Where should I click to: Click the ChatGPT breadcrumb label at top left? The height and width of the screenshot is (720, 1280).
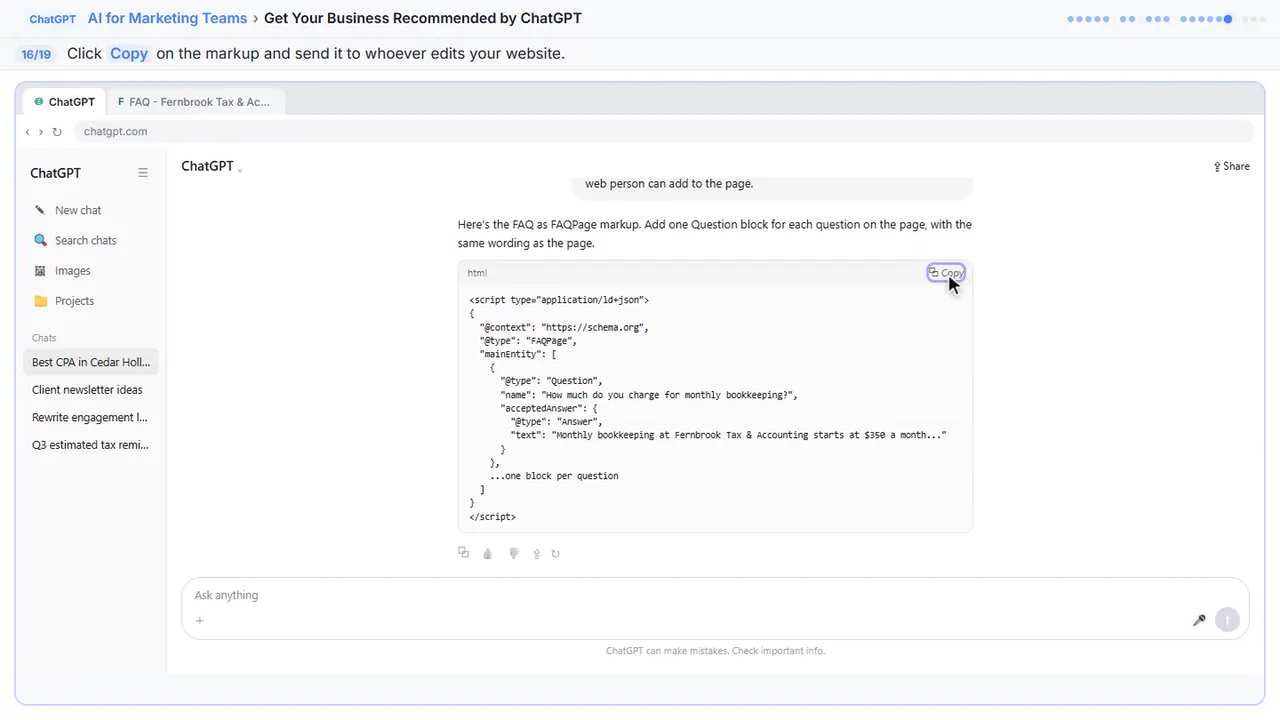53,19
